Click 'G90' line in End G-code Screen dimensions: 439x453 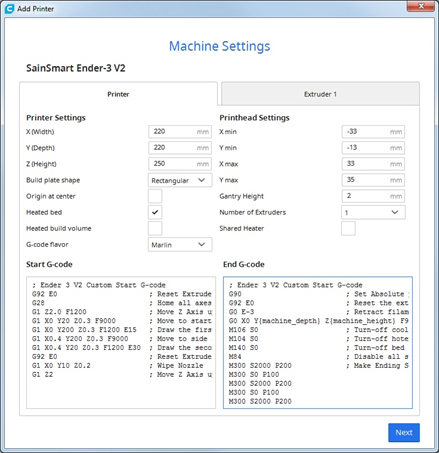click(235, 294)
